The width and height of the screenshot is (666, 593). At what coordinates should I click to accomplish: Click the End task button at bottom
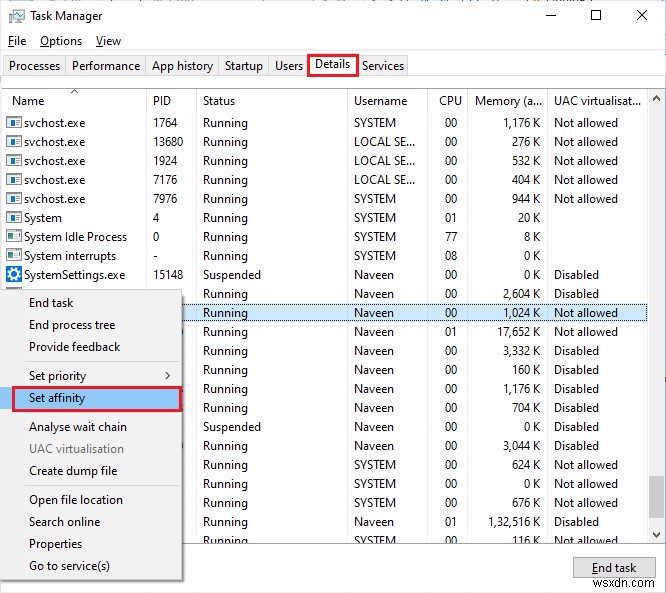pyautogui.click(x=614, y=568)
